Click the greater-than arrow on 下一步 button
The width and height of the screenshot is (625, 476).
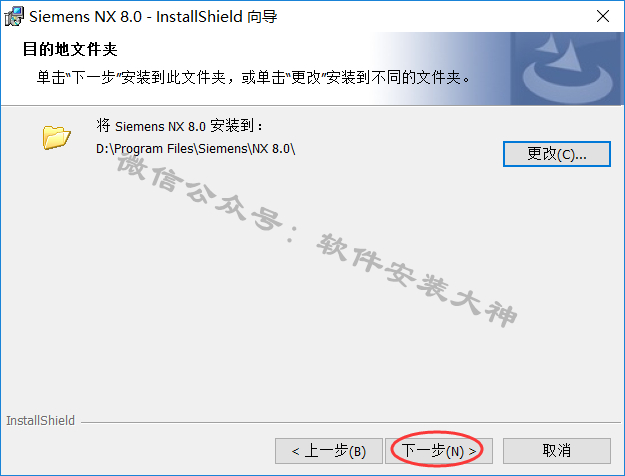pyautogui.click(x=472, y=452)
